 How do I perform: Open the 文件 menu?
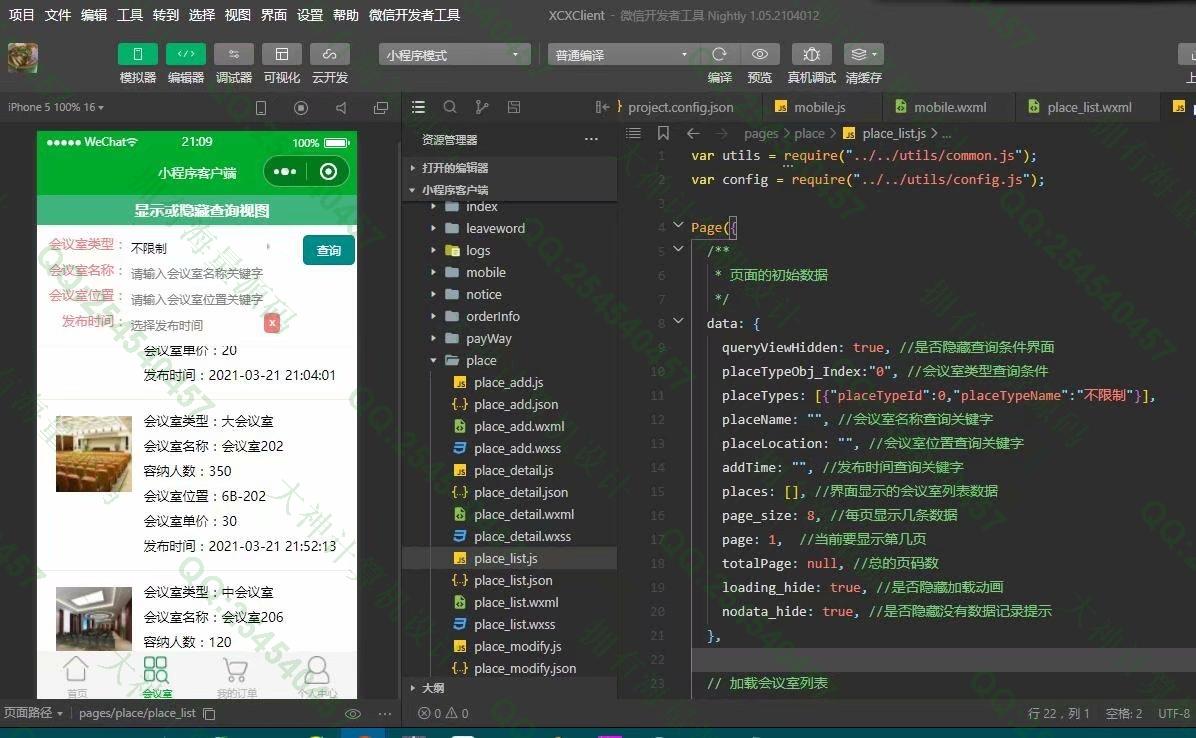coord(57,14)
